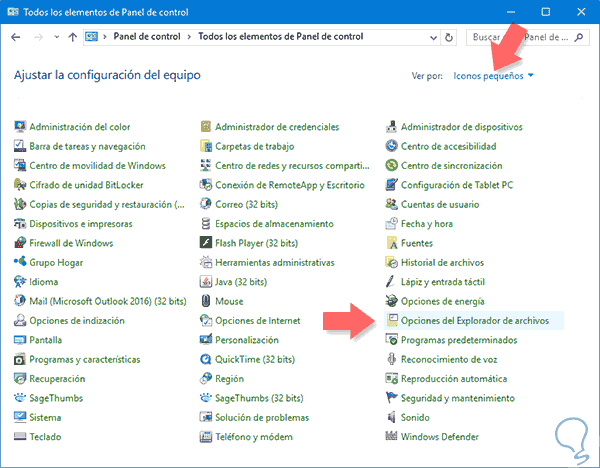Screen dimensions: 600x468
Task: Open Copias de seguridad y restauración link
Action: pos(107,204)
